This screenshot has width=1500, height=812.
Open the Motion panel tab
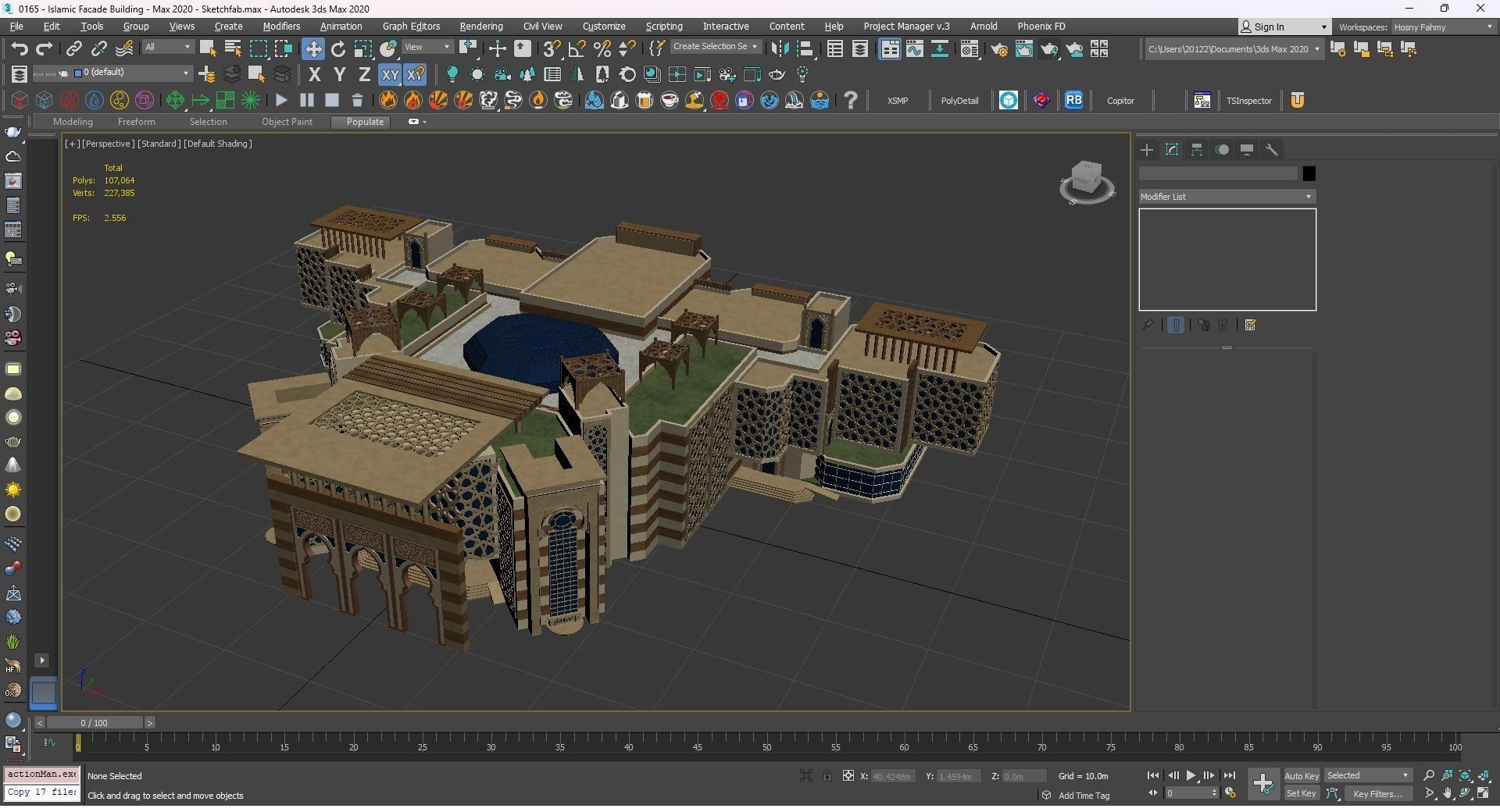[x=1222, y=150]
